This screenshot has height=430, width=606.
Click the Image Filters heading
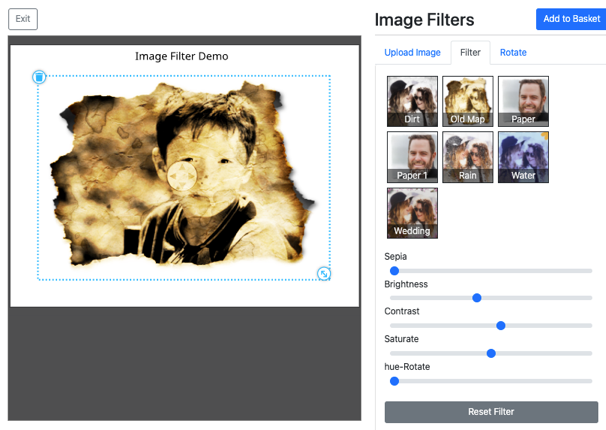(x=424, y=20)
